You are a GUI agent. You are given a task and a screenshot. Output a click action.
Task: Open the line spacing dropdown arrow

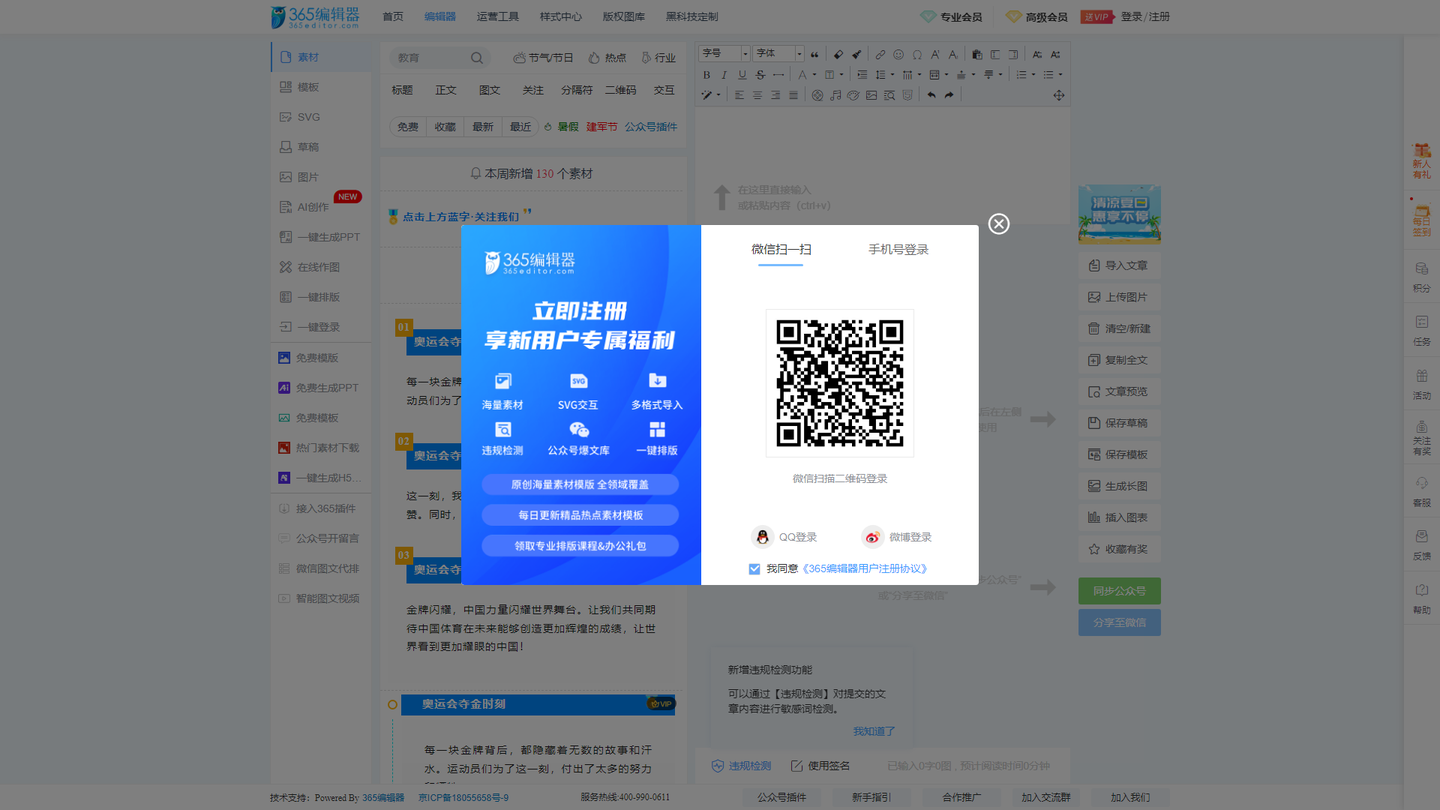pyautogui.click(x=892, y=75)
